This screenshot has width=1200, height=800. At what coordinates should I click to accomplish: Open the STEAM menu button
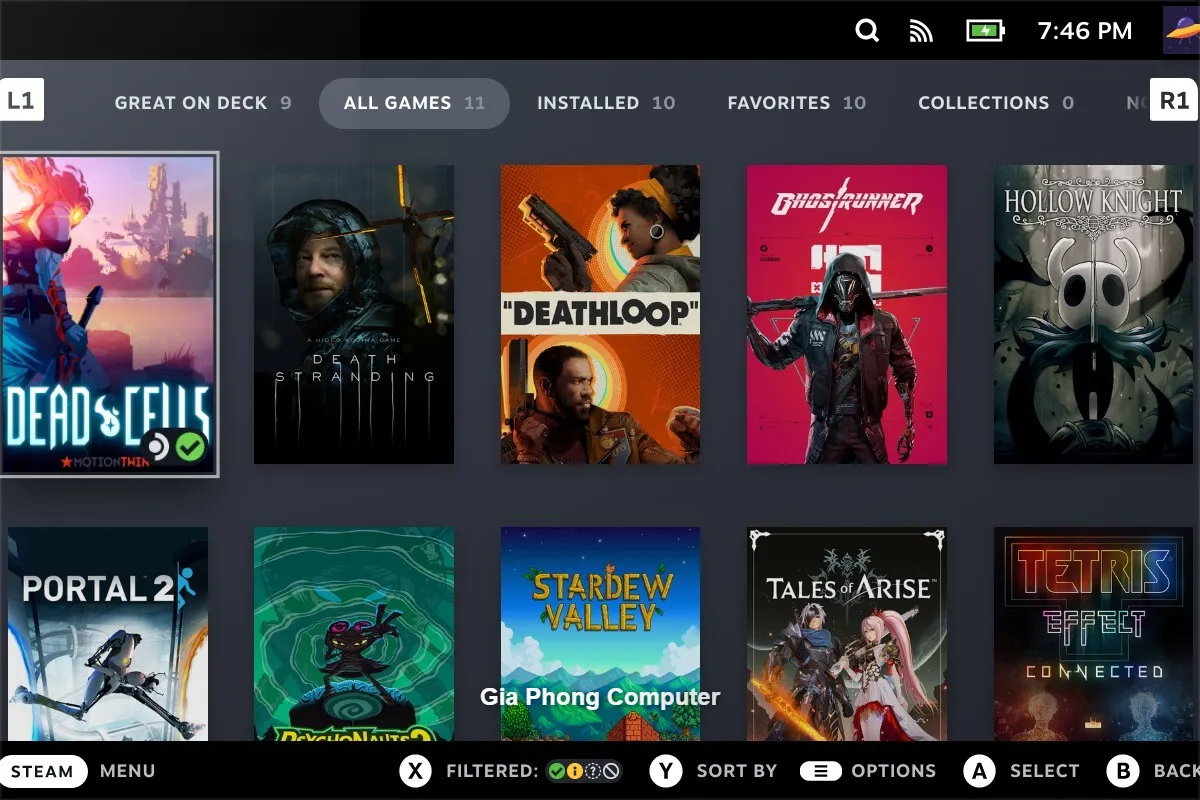(x=43, y=771)
